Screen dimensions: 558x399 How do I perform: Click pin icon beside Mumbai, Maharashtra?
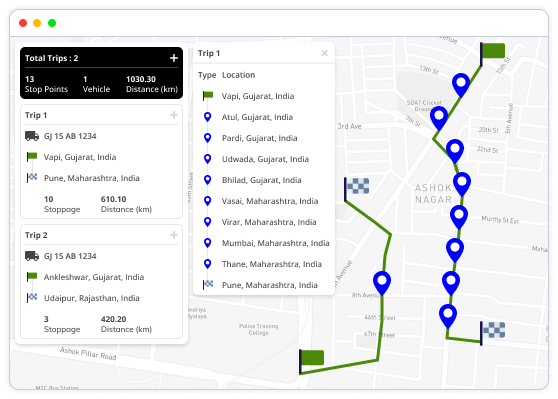(207, 243)
